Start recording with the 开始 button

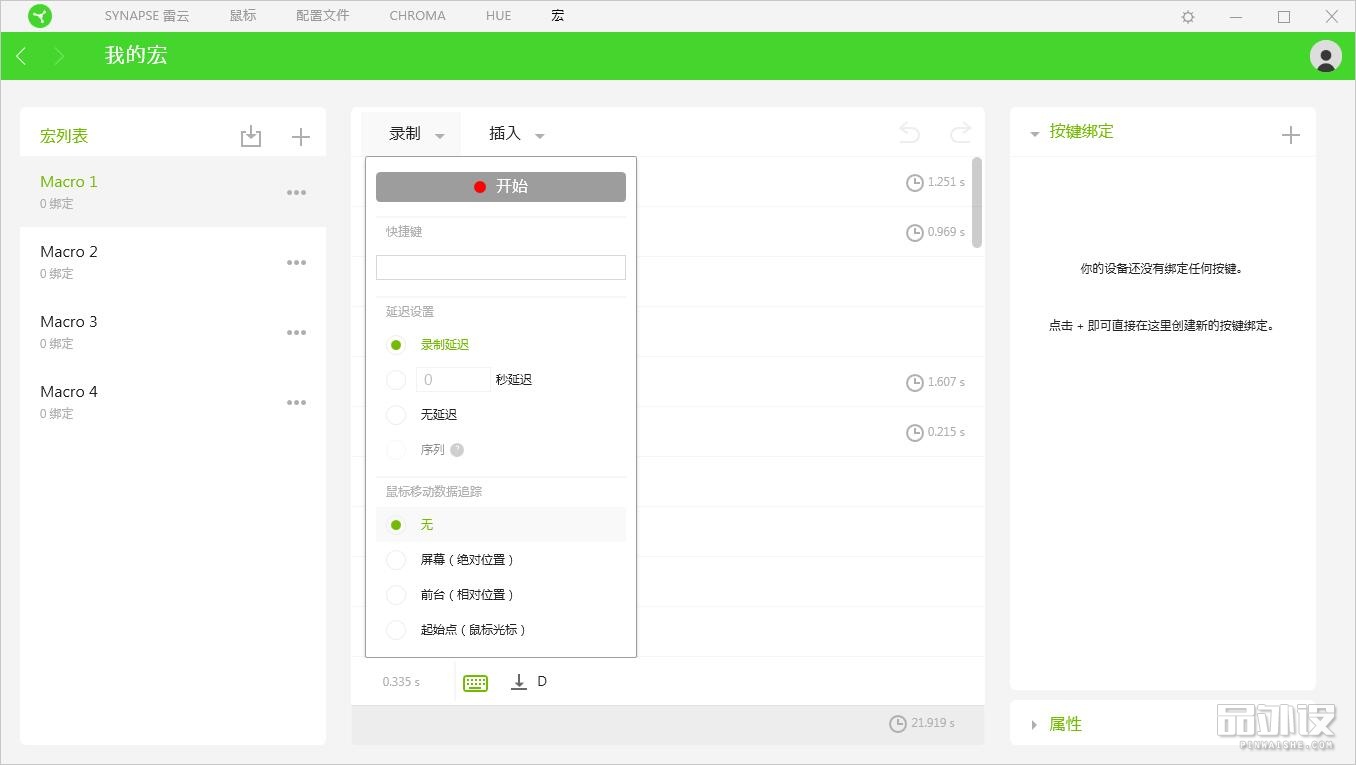point(501,187)
